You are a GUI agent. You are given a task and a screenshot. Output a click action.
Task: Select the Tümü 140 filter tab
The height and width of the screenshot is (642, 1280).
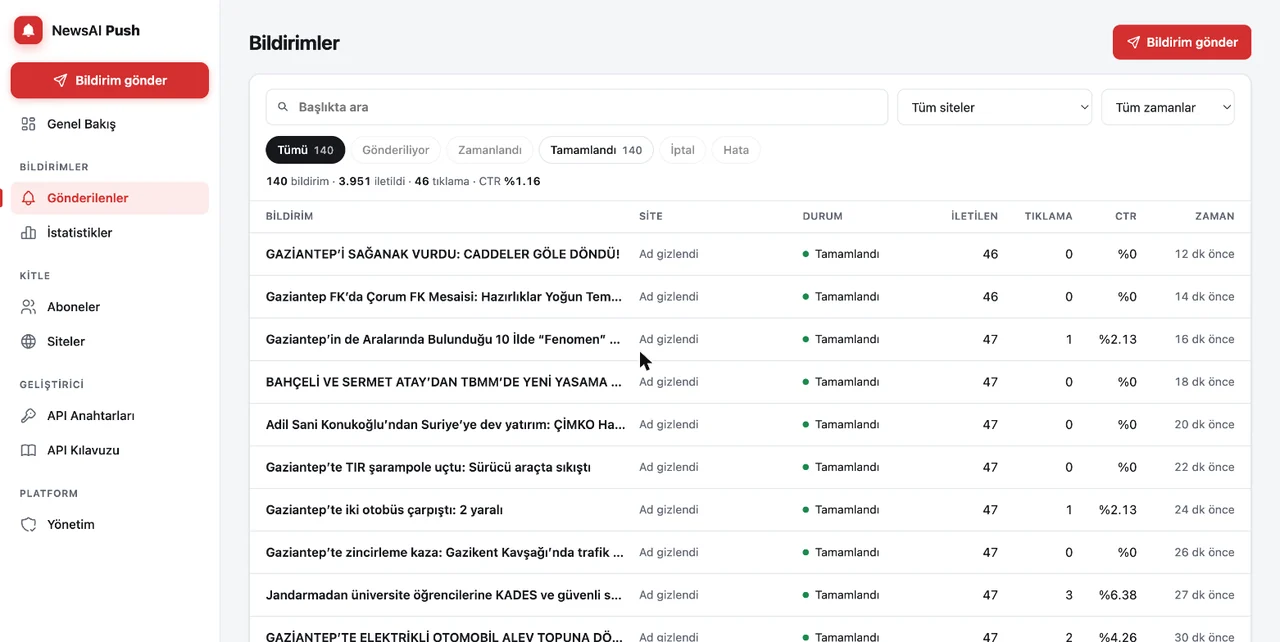(x=305, y=150)
